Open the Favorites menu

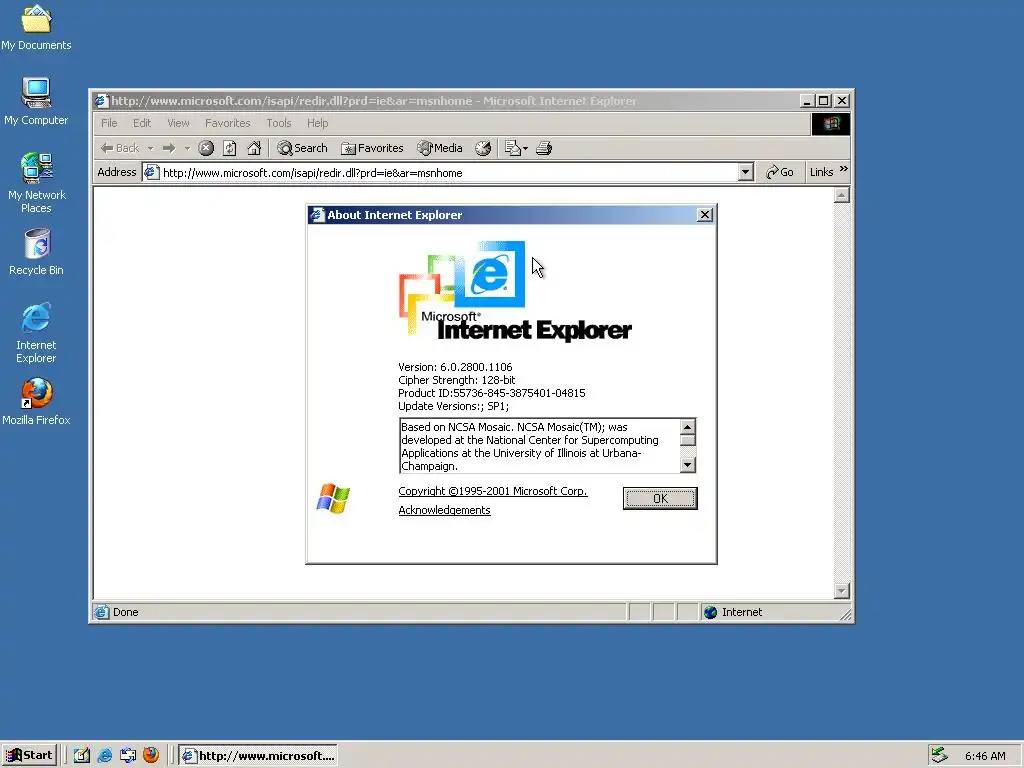(x=227, y=123)
